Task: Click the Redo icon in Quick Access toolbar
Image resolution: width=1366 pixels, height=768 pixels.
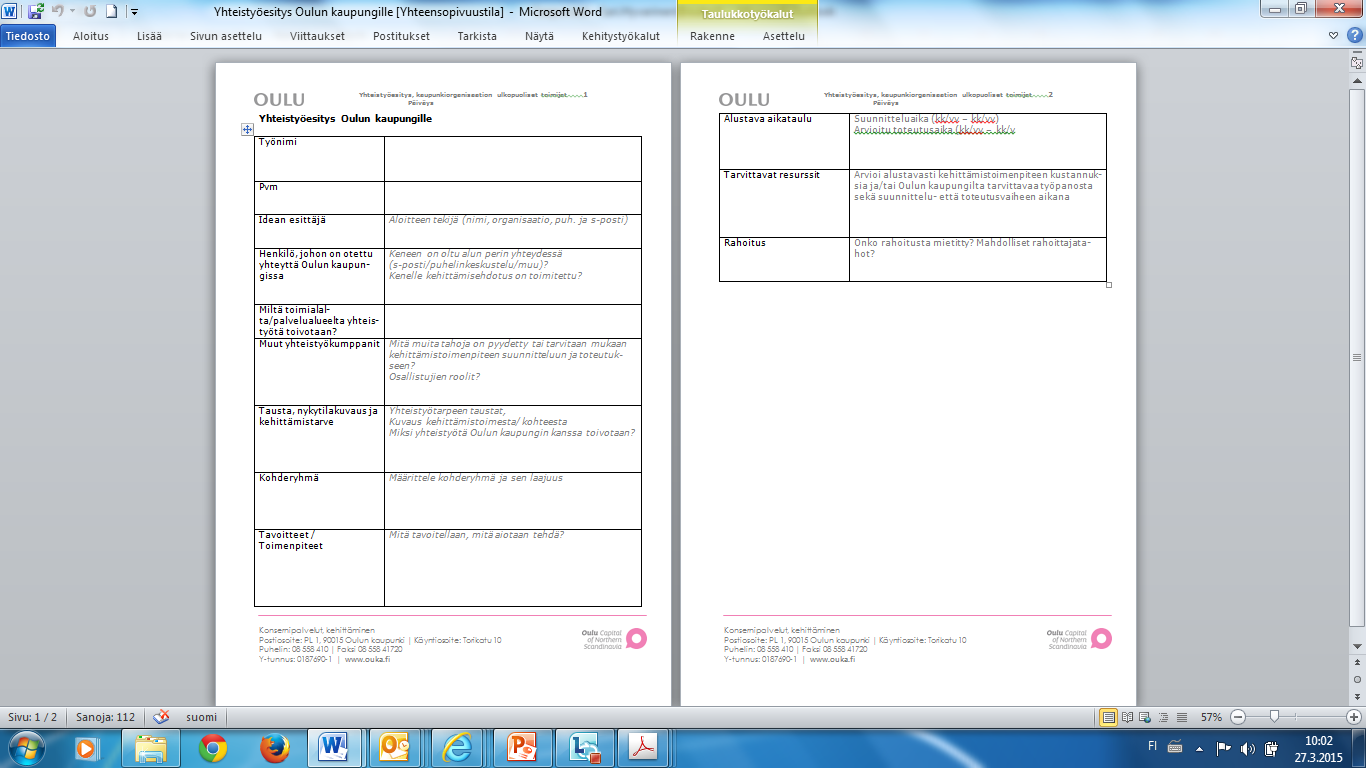Action: coord(90,12)
